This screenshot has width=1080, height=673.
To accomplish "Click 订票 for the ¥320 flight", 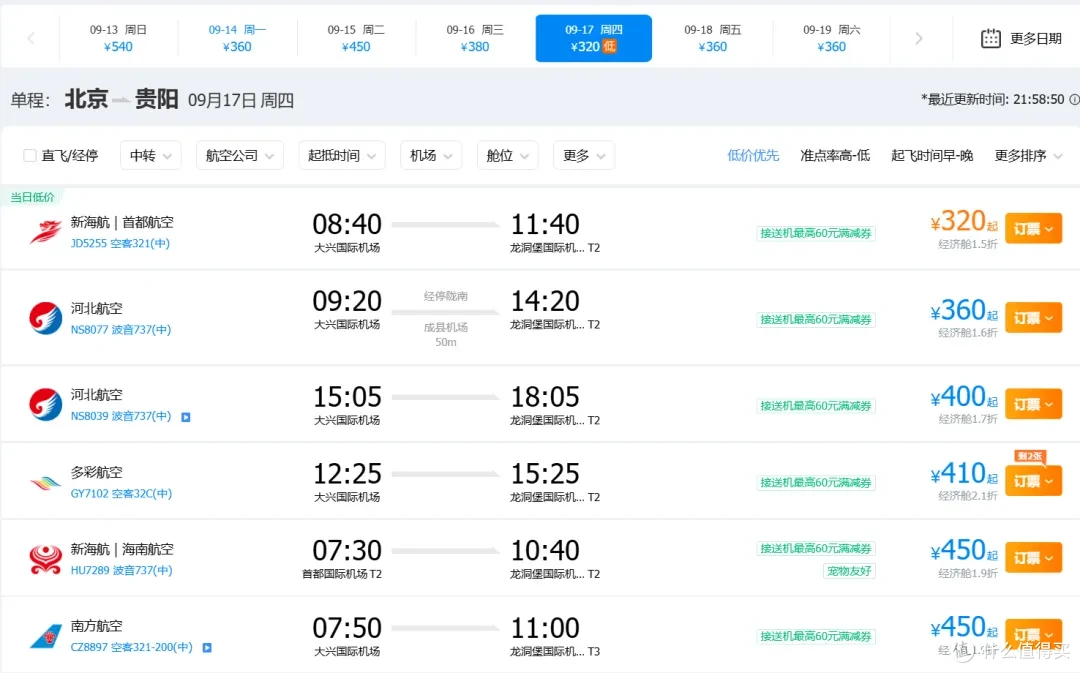I will 1033,229.
